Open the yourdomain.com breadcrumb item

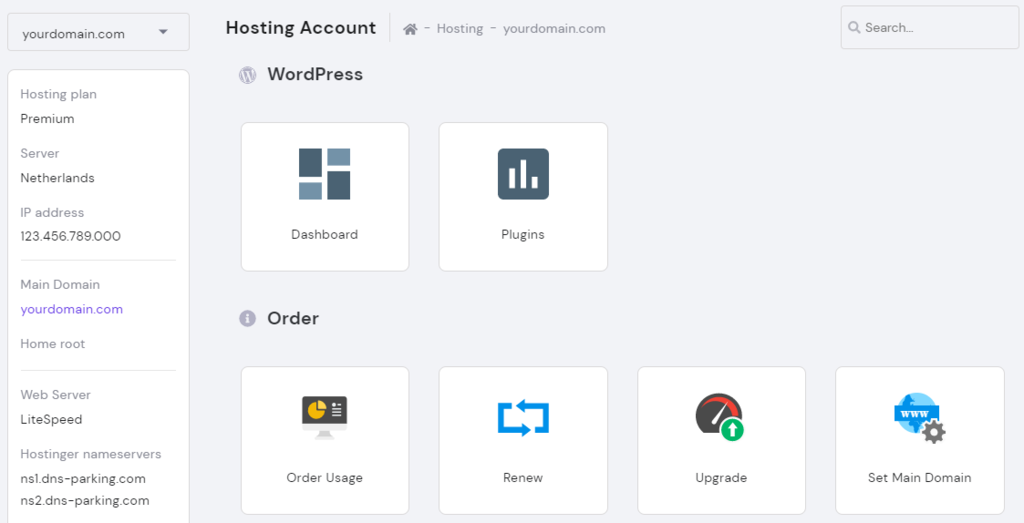click(x=554, y=29)
